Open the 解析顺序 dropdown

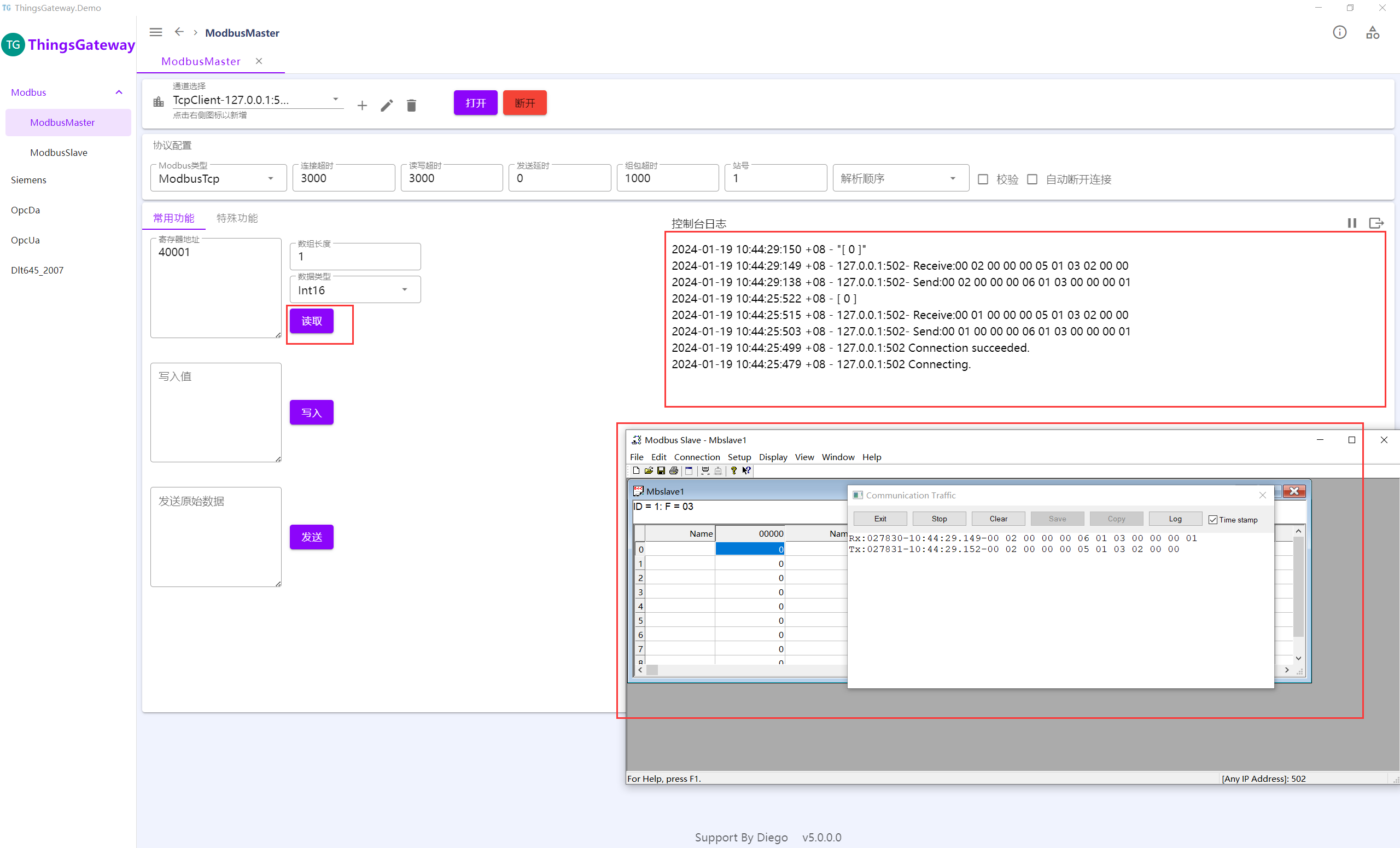[x=900, y=178]
